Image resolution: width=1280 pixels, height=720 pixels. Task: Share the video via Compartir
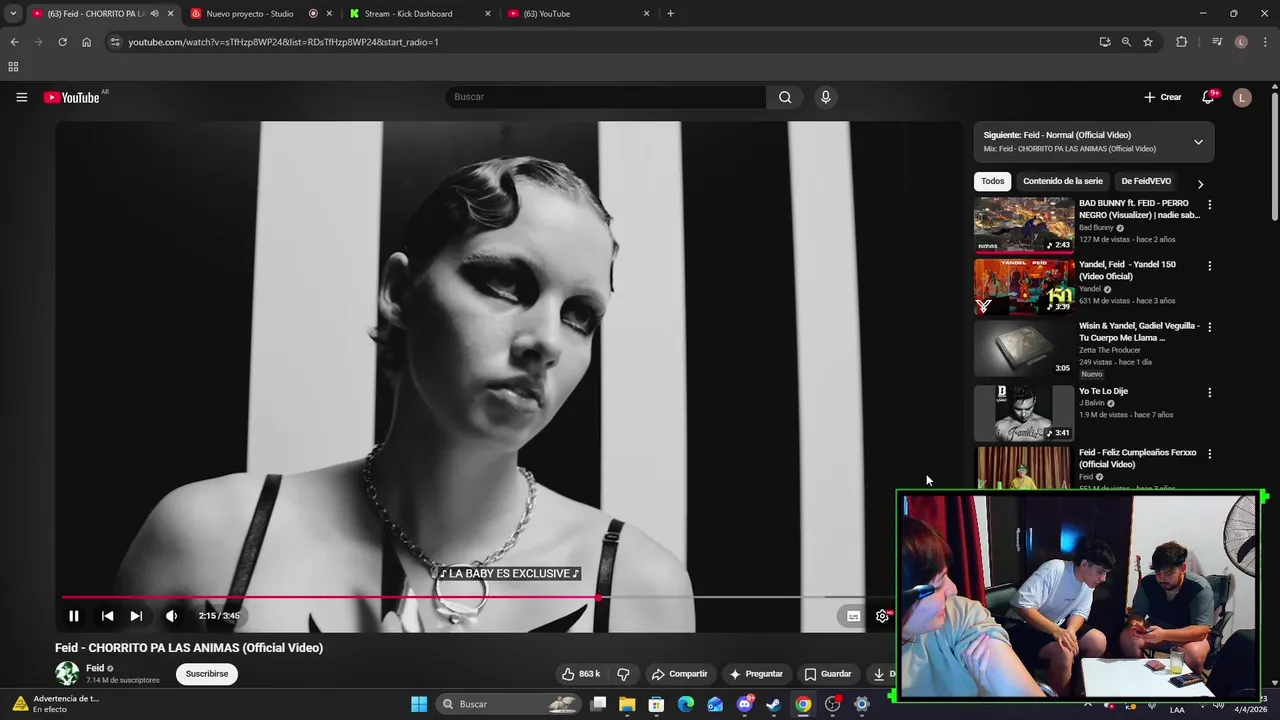679,674
